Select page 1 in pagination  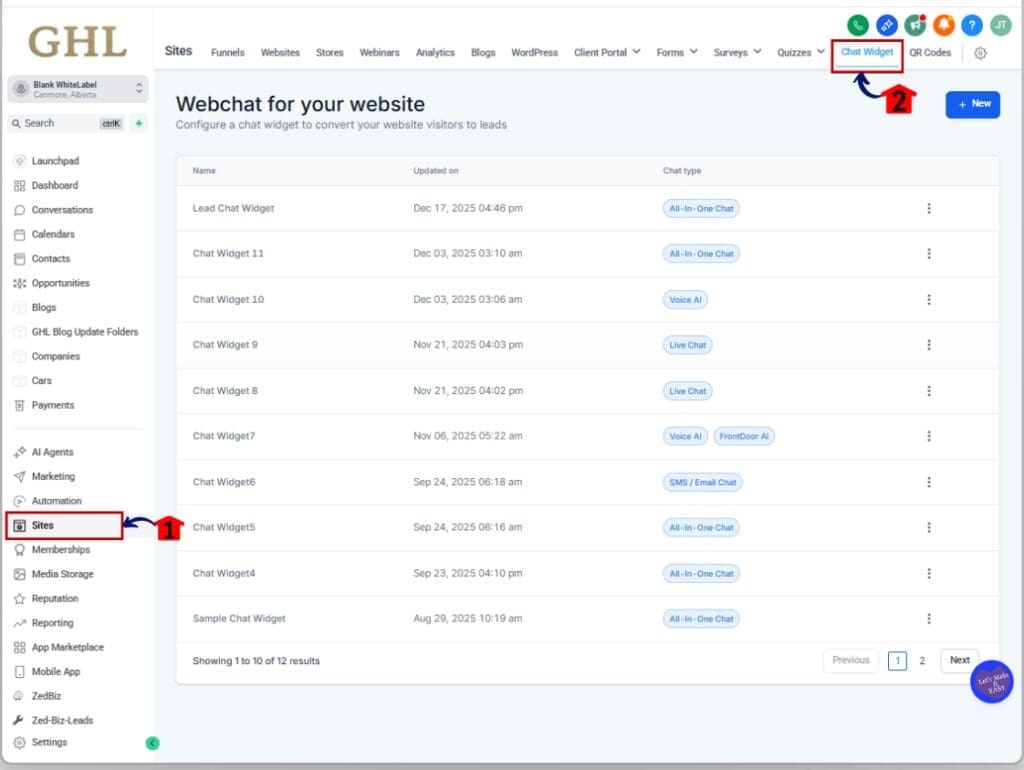point(897,661)
